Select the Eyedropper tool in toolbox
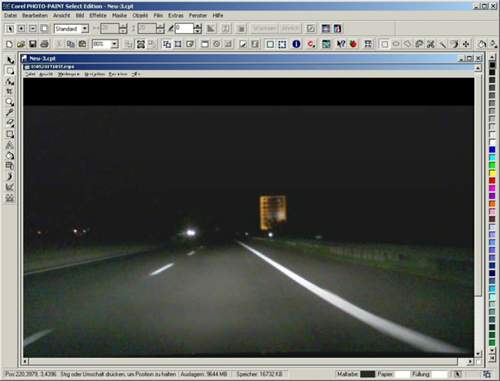The image size is (500, 381). (10, 112)
